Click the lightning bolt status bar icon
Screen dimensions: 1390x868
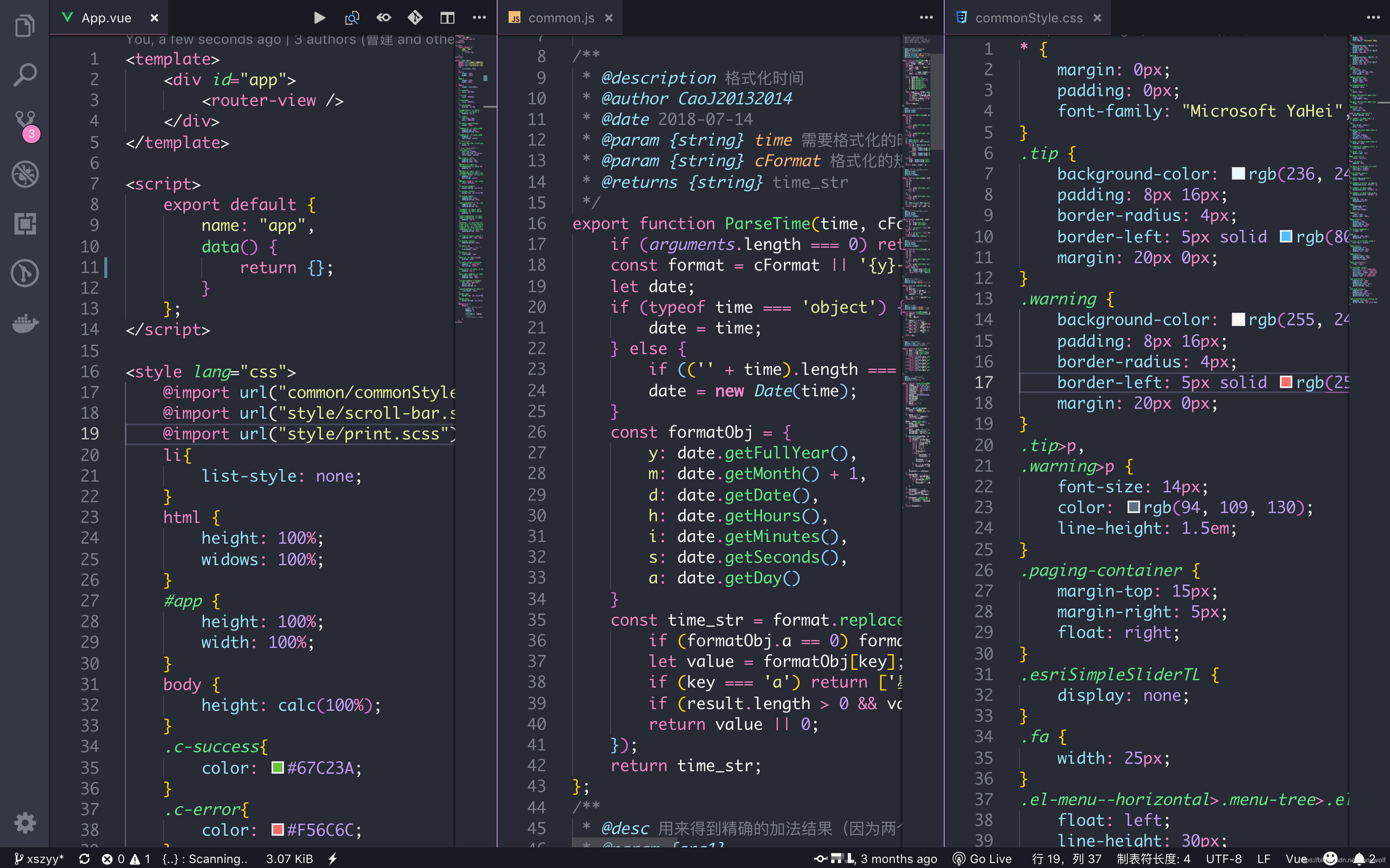coord(332,859)
